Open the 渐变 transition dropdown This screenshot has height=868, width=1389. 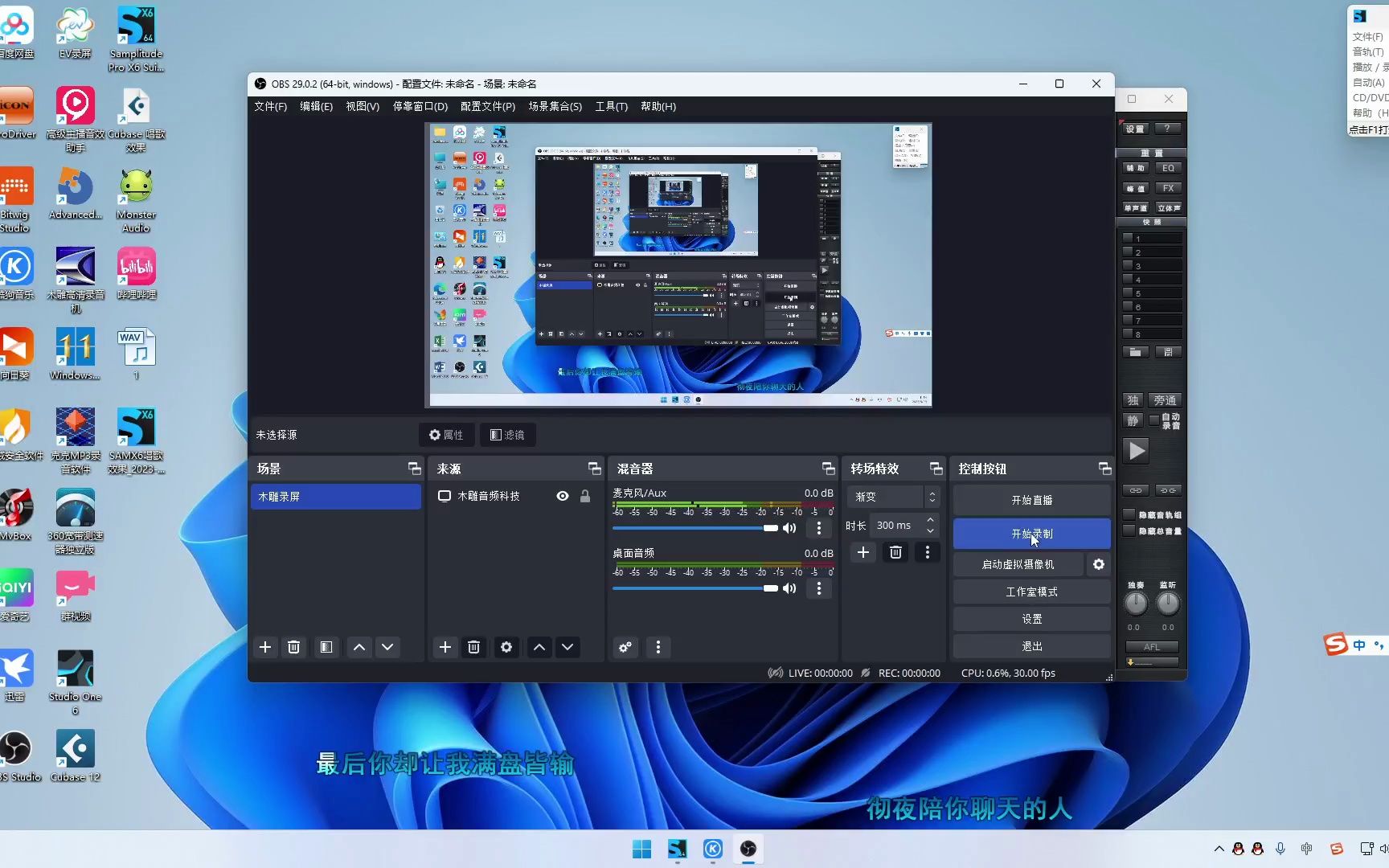click(891, 497)
